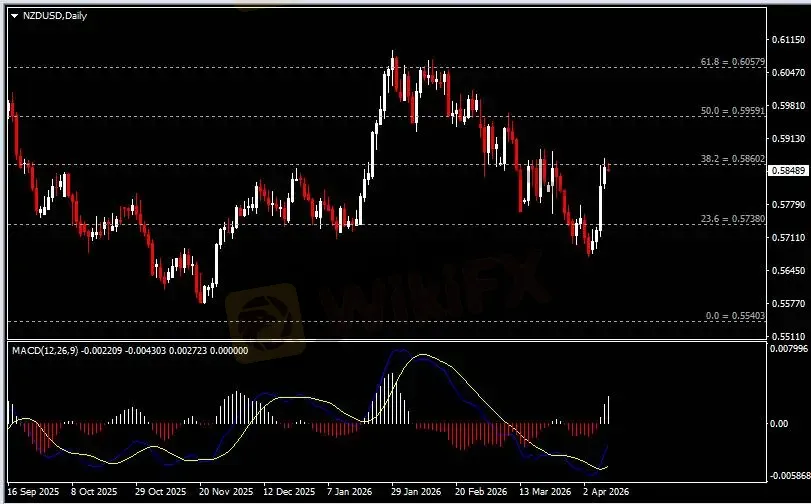The width and height of the screenshot is (811, 504).
Task: Click the MACD scale value -0.005868
Action: tap(790, 476)
